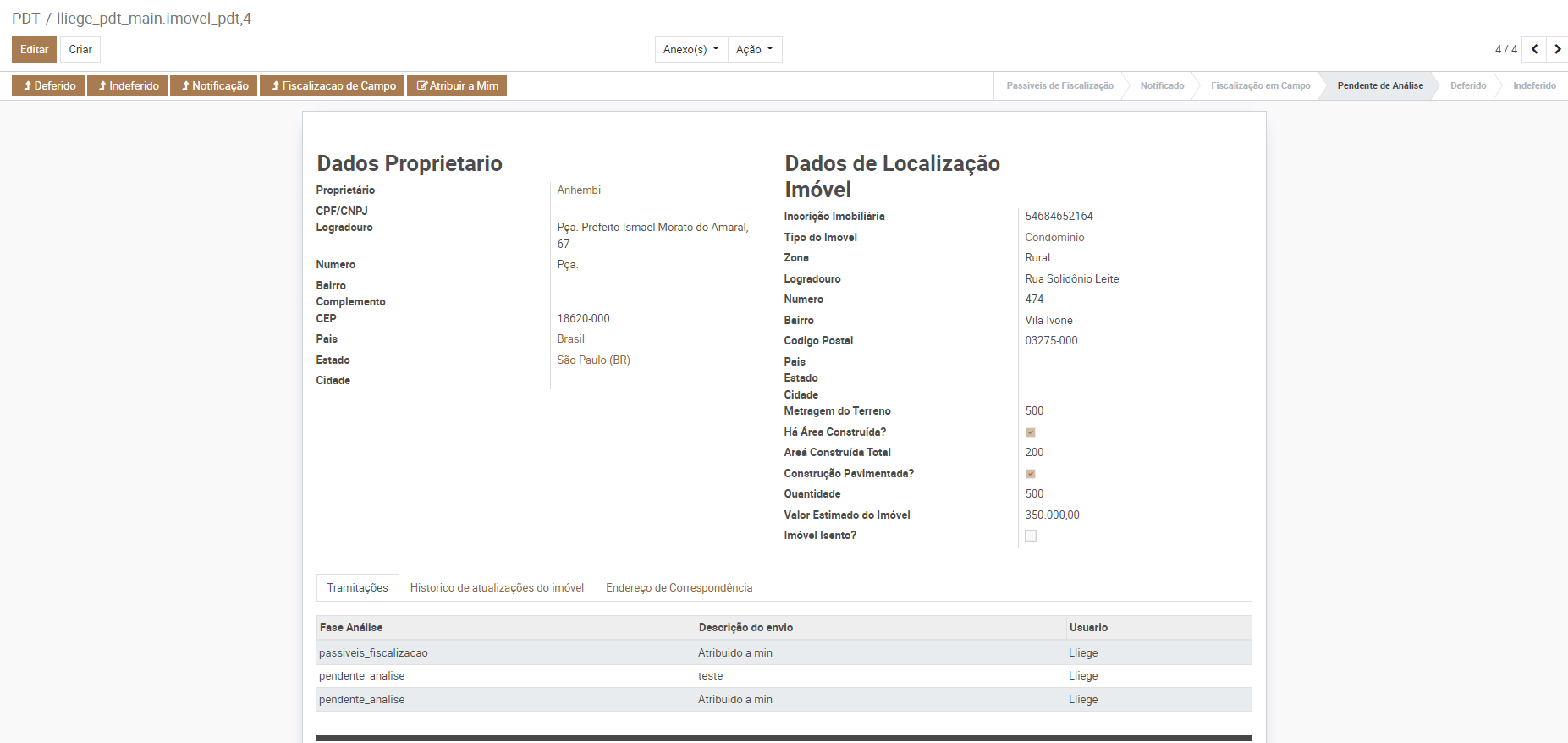The width and height of the screenshot is (1568, 743).
Task: Click Atribuir a Mim button
Action: [x=457, y=85]
